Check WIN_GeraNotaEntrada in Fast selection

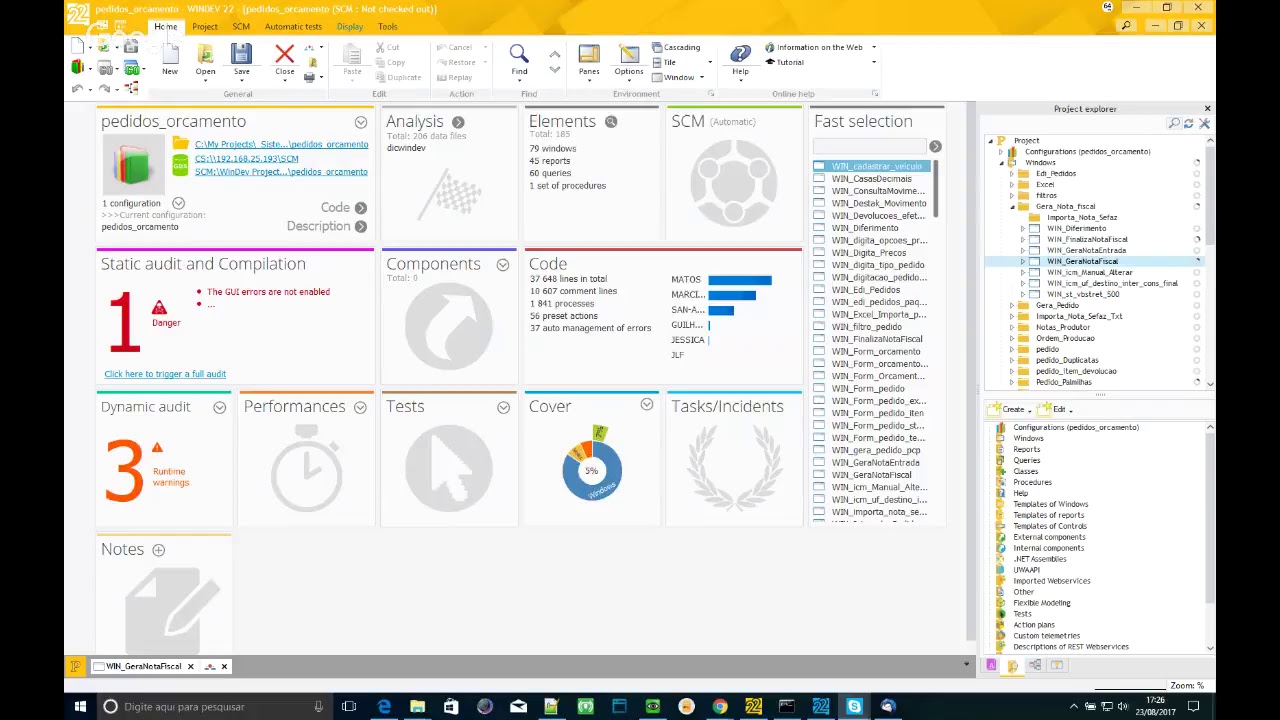click(x=819, y=462)
